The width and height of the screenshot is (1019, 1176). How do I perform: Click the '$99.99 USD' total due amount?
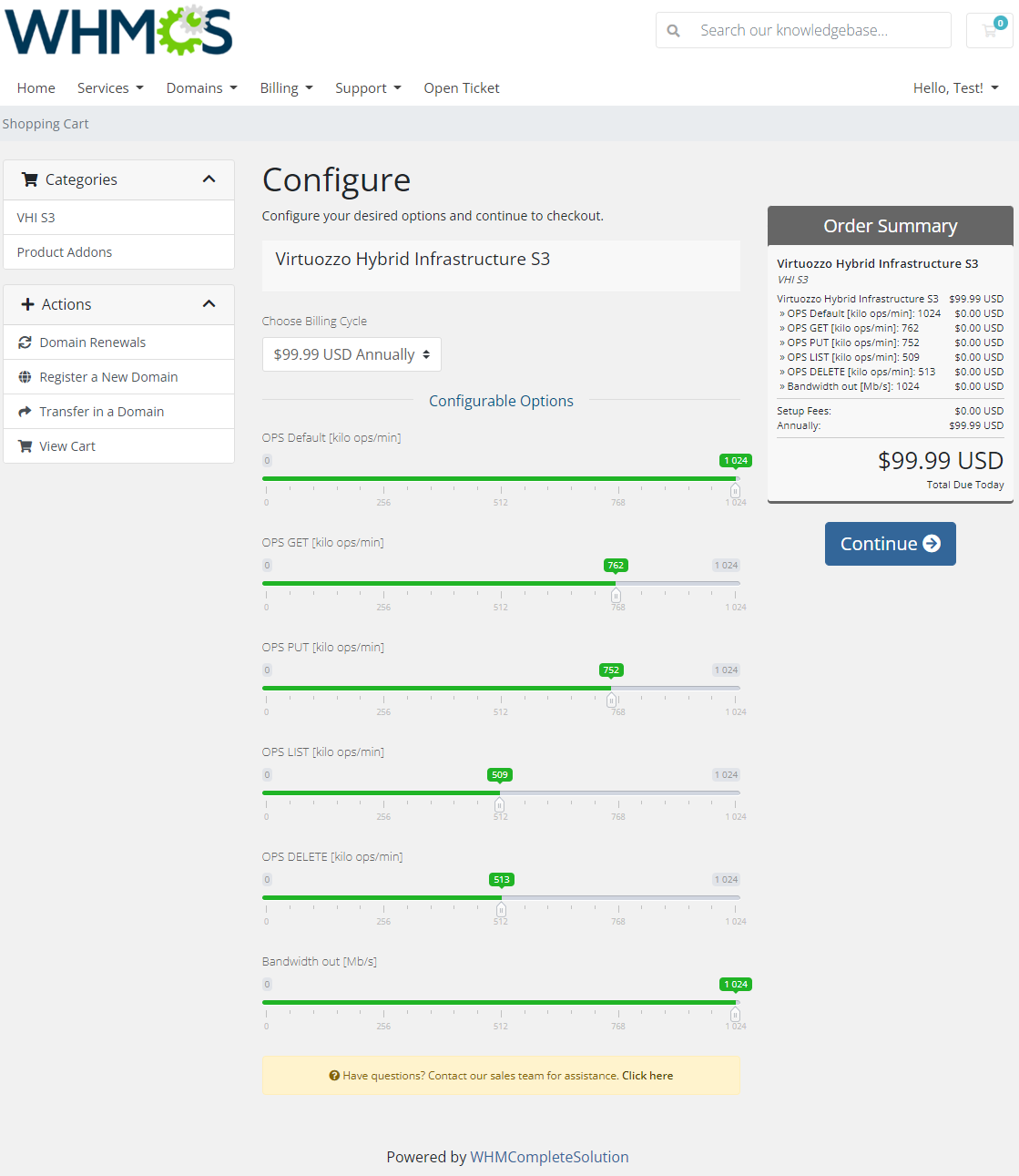tap(941, 461)
